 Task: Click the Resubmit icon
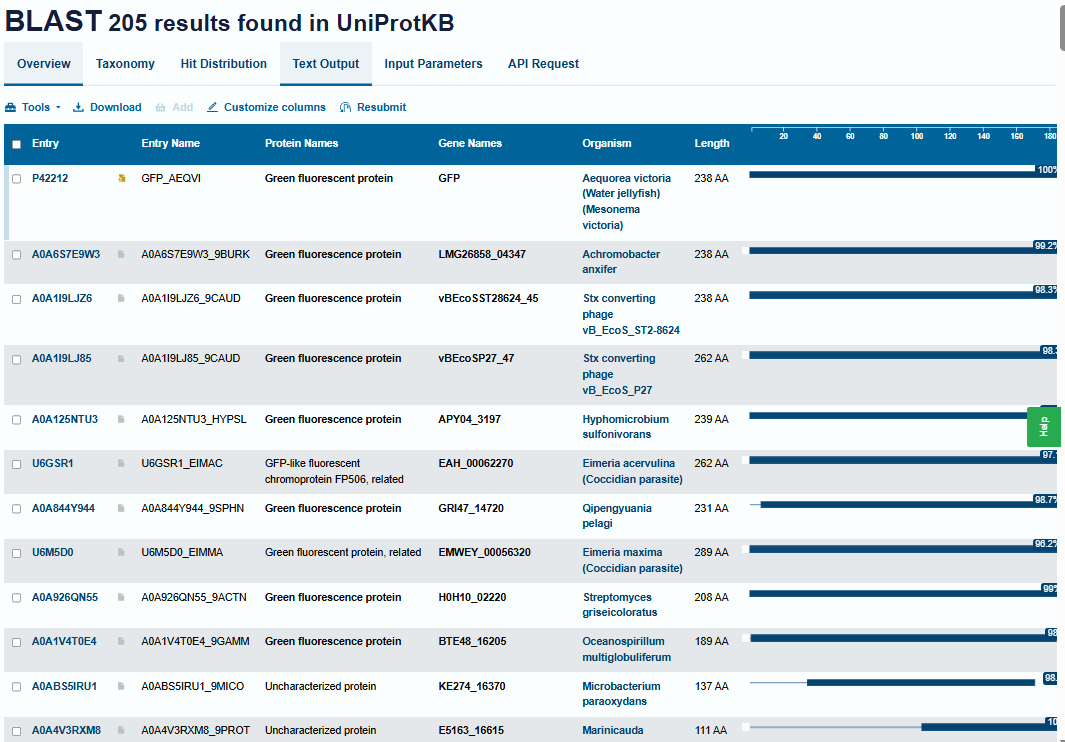(345, 107)
